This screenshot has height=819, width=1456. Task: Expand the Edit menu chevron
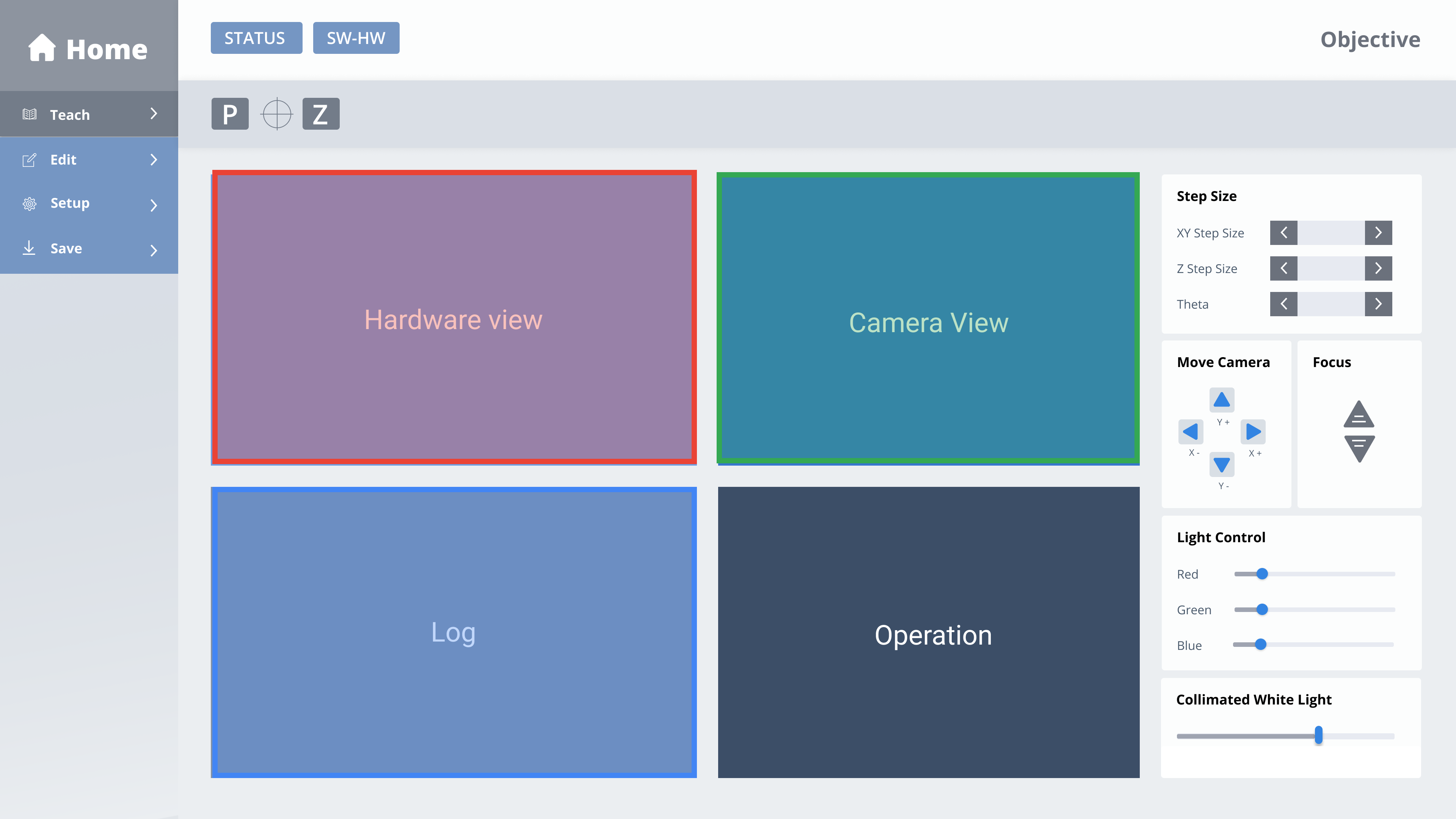[154, 160]
